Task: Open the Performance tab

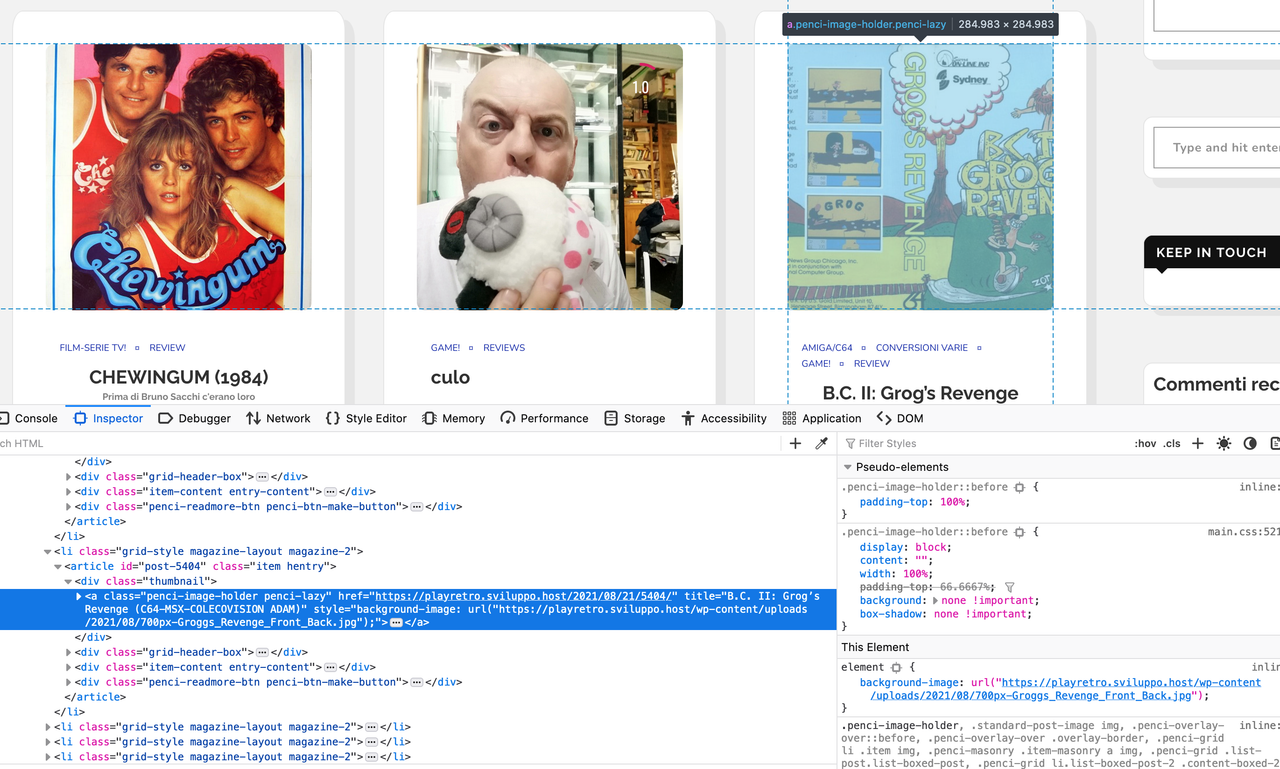Action: [545, 418]
